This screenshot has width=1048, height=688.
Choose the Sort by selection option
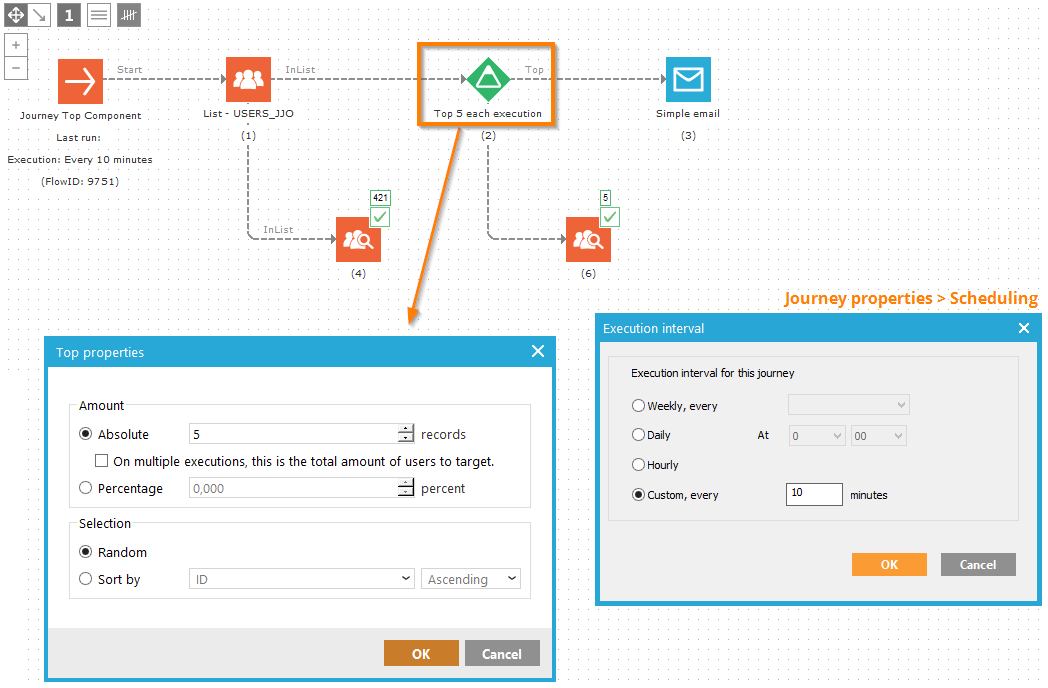click(85, 579)
